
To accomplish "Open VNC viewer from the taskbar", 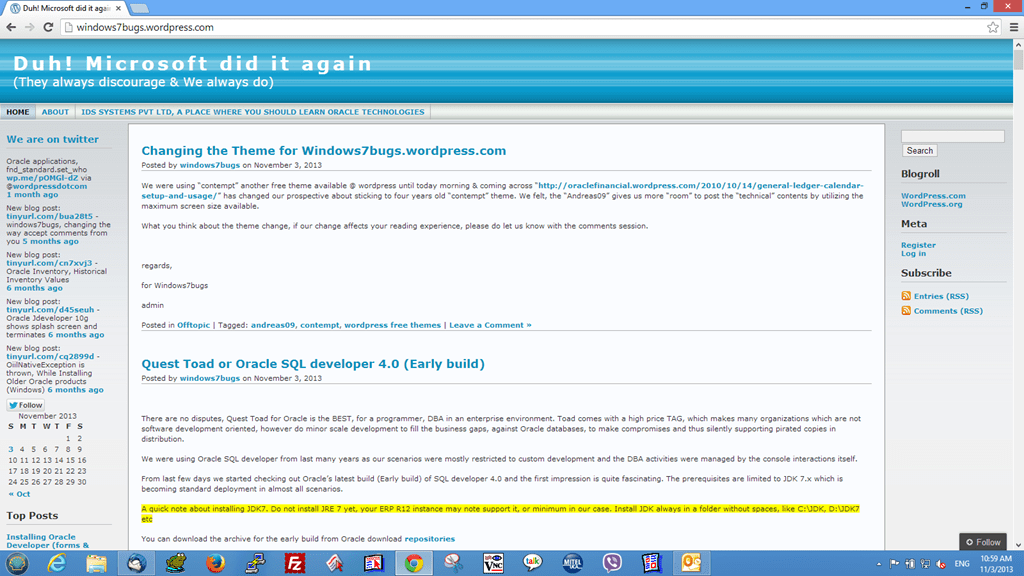I will [x=493, y=563].
